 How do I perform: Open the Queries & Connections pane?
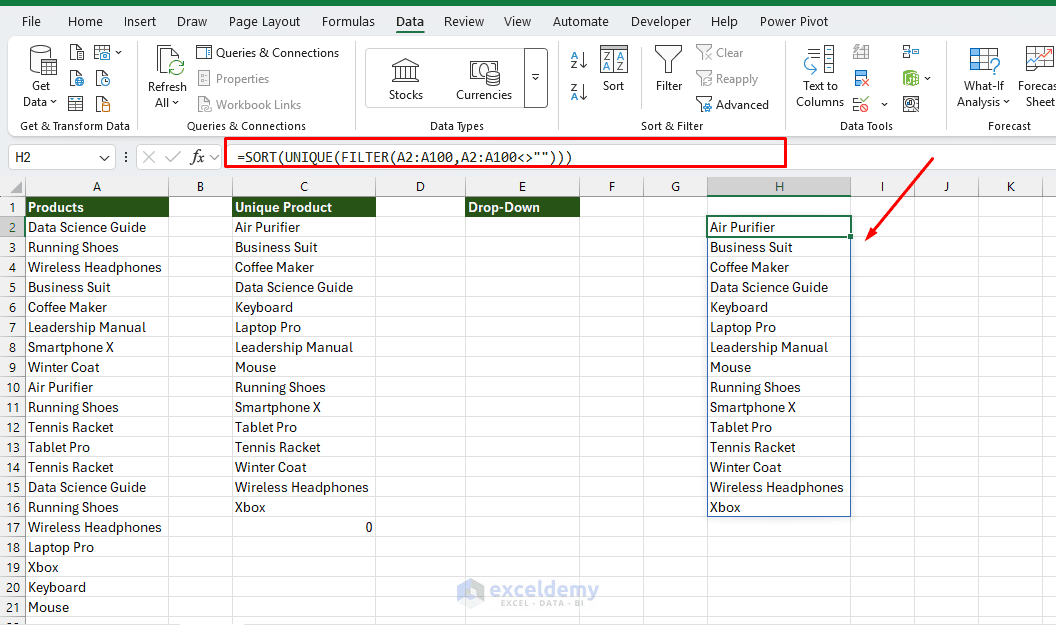267,53
